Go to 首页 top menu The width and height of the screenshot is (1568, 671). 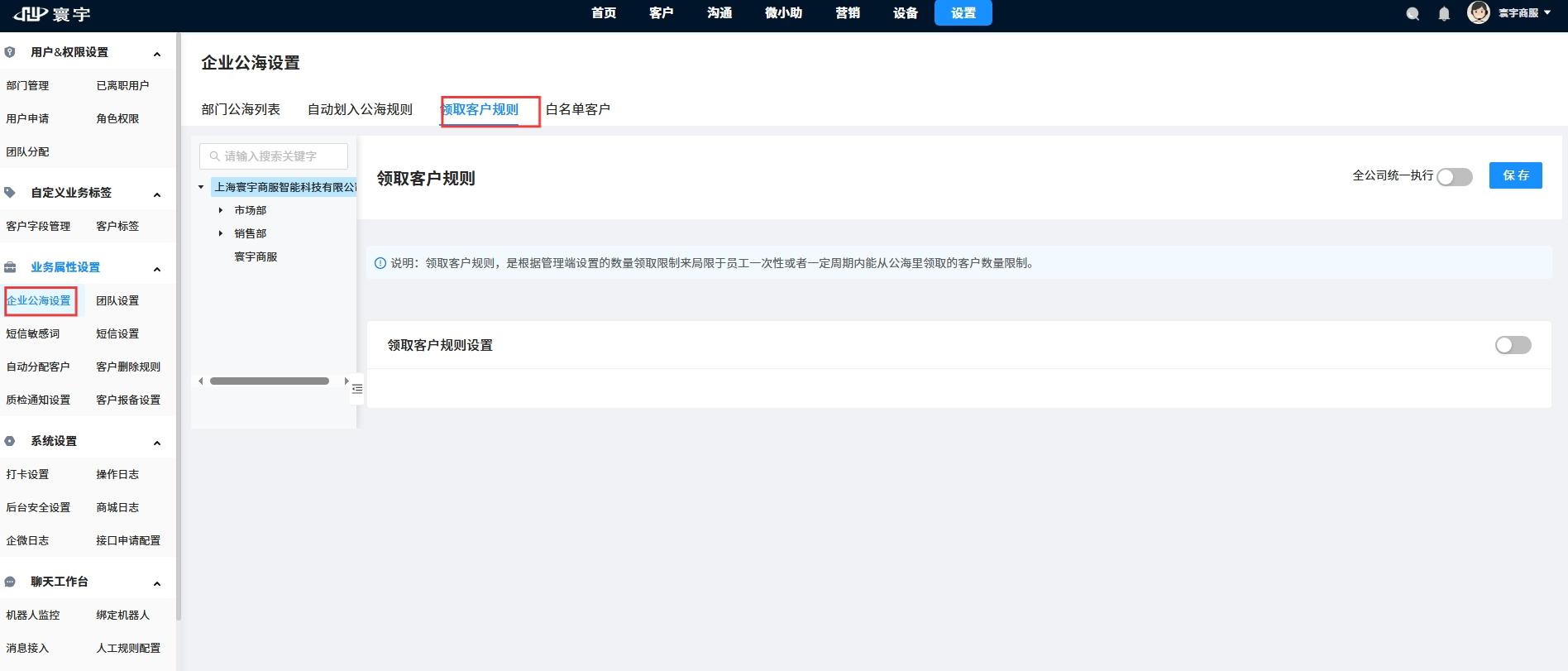[x=604, y=13]
